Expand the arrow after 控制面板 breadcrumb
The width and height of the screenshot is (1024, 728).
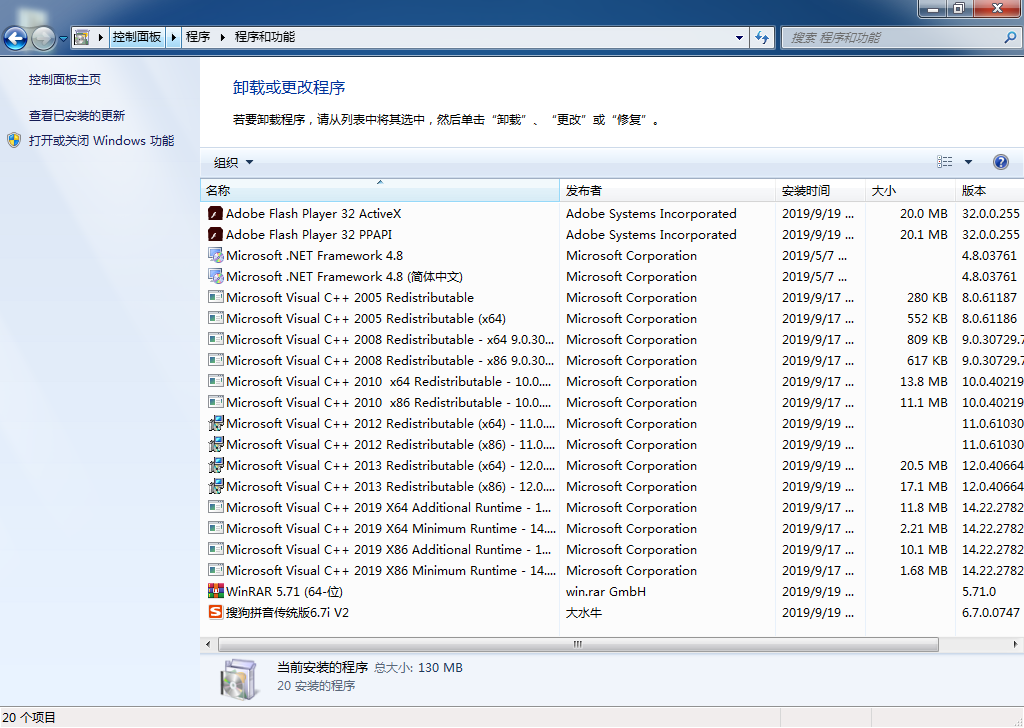(x=173, y=37)
